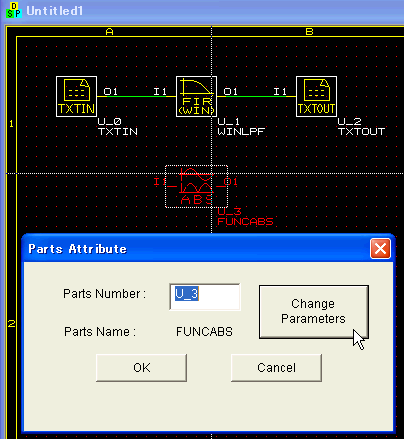The image size is (404, 439).
Task: Select the U_1 WINLPF label
Action: click(x=241, y=126)
